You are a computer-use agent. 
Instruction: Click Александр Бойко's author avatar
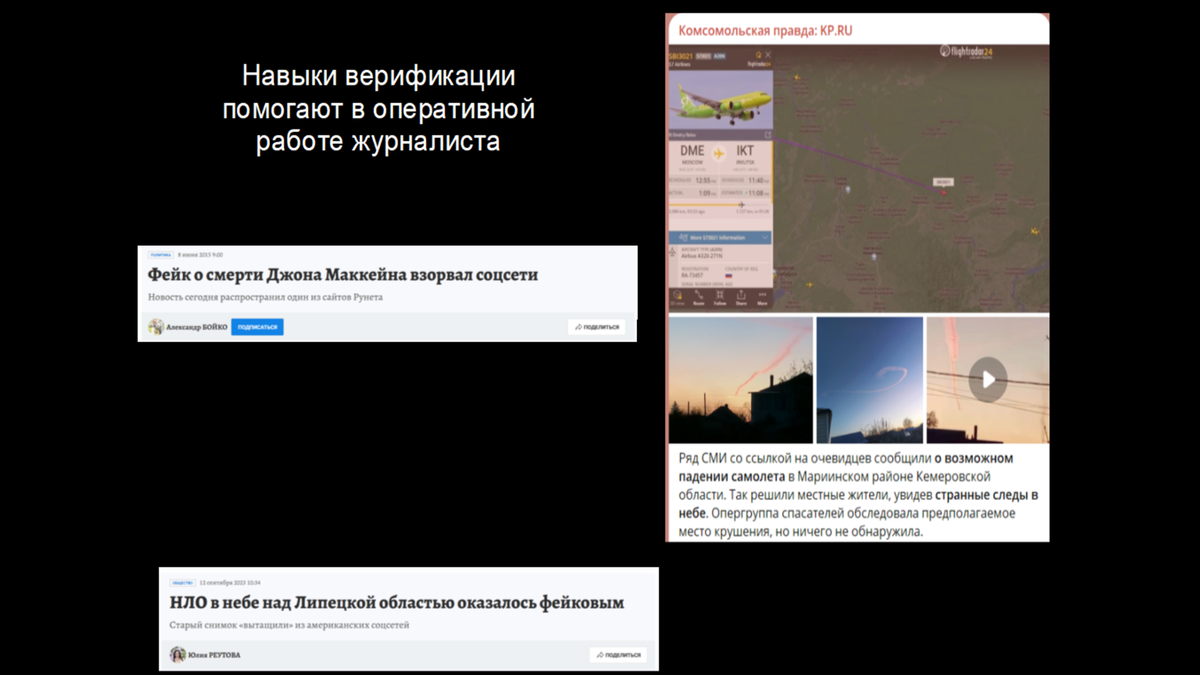tap(156, 326)
